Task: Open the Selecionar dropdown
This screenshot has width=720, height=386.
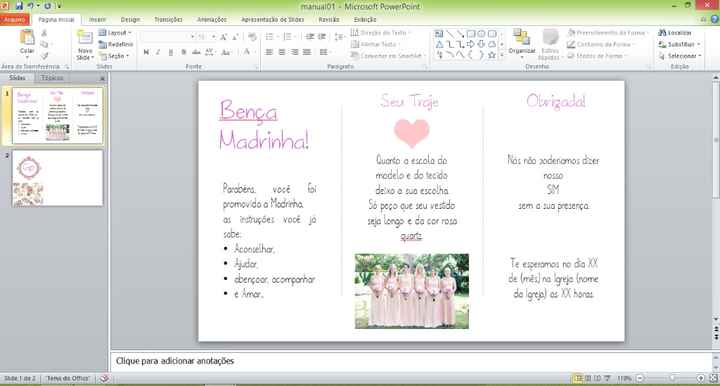Action: (679, 56)
